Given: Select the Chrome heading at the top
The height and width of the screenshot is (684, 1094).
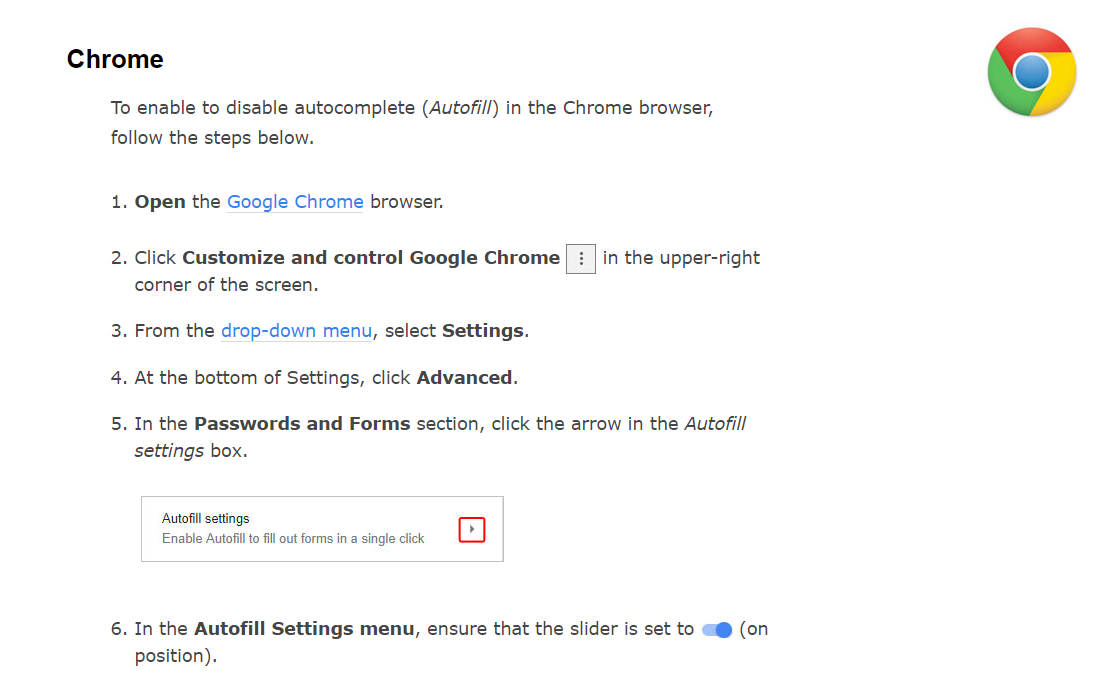Looking at the screenshot, I should tap(114, 59).
